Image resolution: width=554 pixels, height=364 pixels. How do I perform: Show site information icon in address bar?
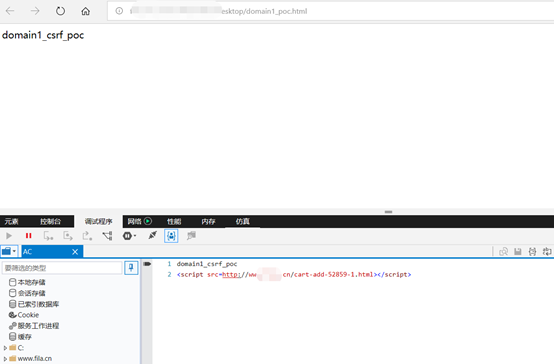click(x=119, y=11)
